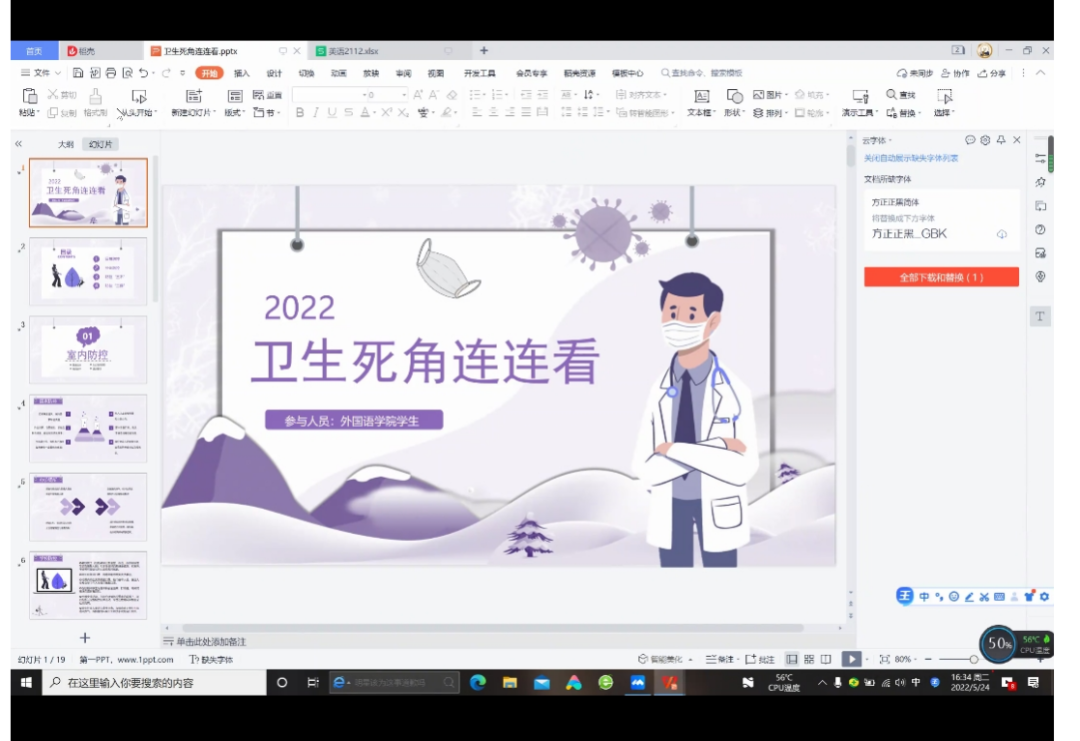This screenshot has width=1080, height=741.
Task: Open Microsoft Edge from the taskbar
Action: point(477,683)
